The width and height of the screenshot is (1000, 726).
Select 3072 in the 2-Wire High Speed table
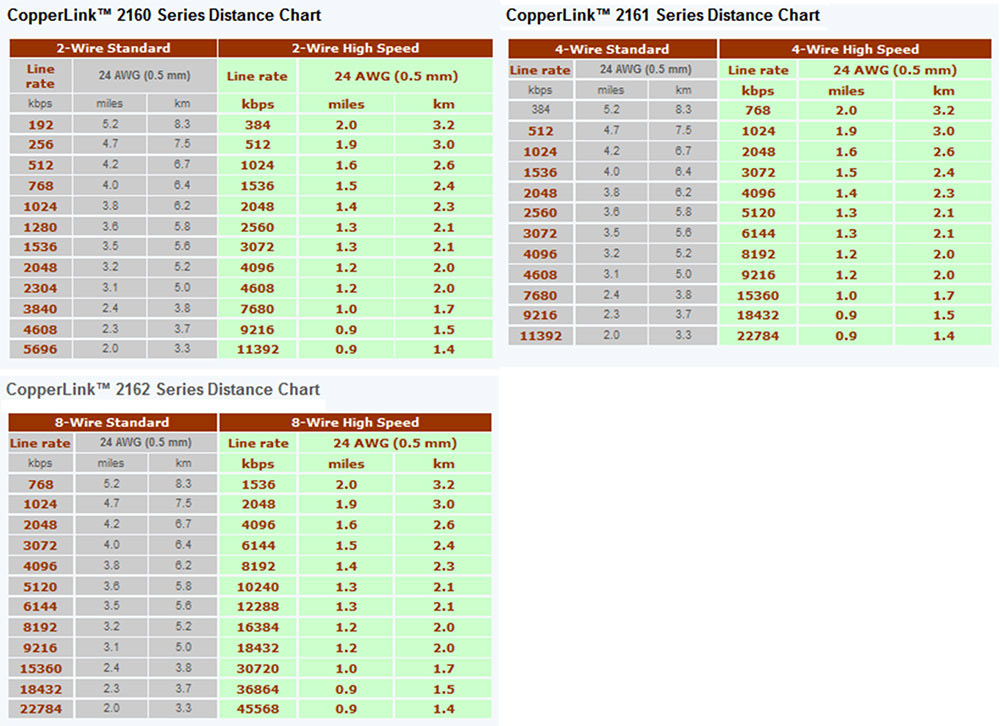pos(258,247)
